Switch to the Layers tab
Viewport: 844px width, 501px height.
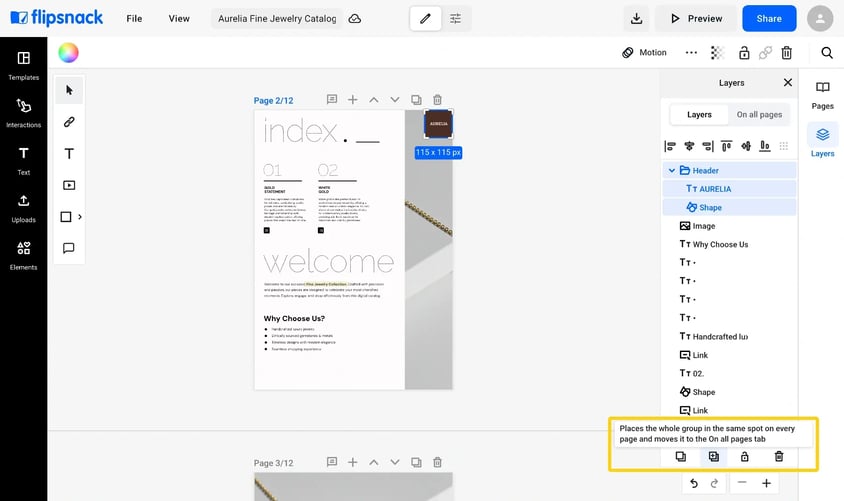coord(699,115)
